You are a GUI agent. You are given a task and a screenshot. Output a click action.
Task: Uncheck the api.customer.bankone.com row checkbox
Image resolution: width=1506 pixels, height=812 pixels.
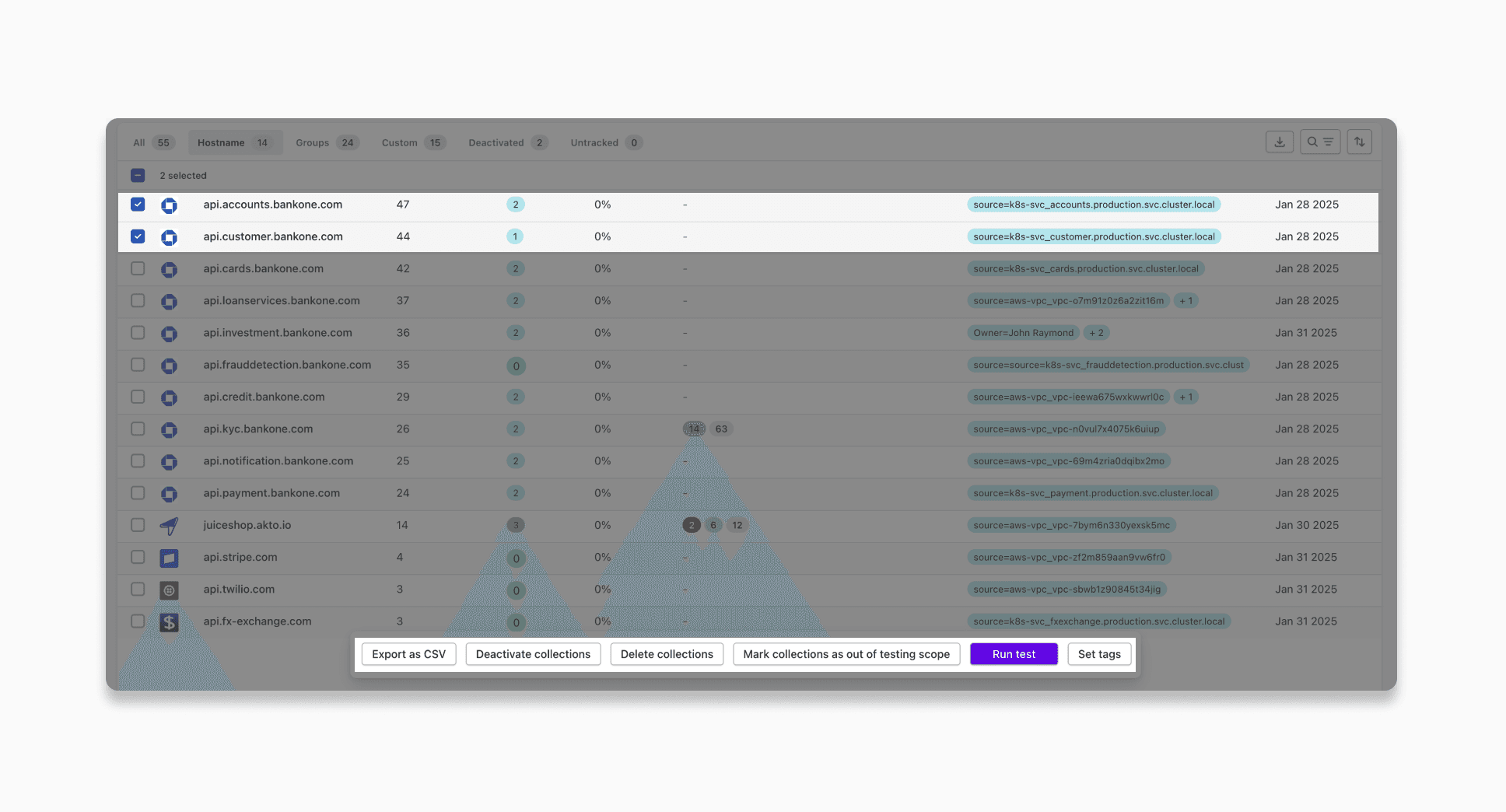coord(138,236)
